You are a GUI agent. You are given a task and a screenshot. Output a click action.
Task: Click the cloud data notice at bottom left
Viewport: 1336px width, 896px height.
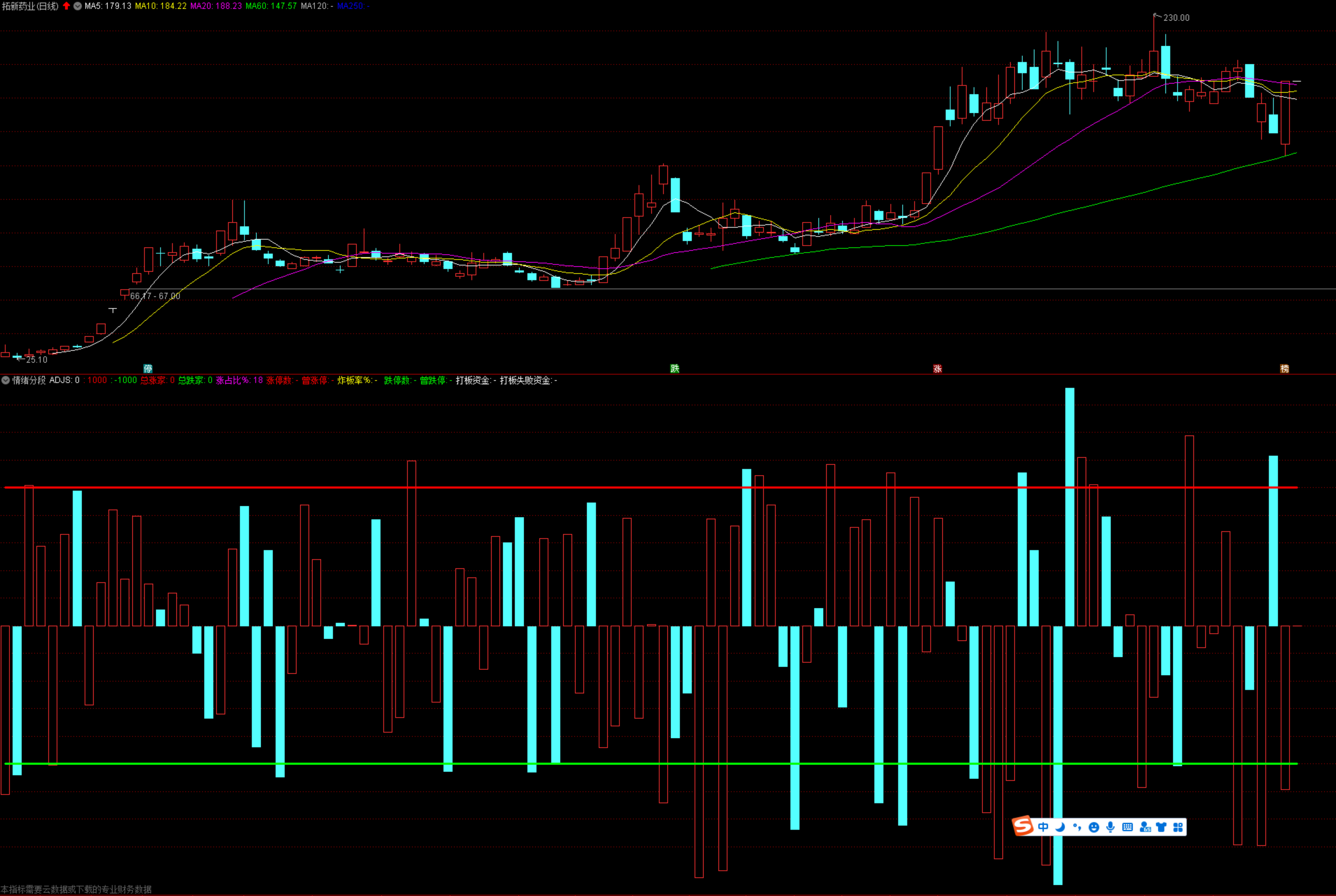pos(76,889)
